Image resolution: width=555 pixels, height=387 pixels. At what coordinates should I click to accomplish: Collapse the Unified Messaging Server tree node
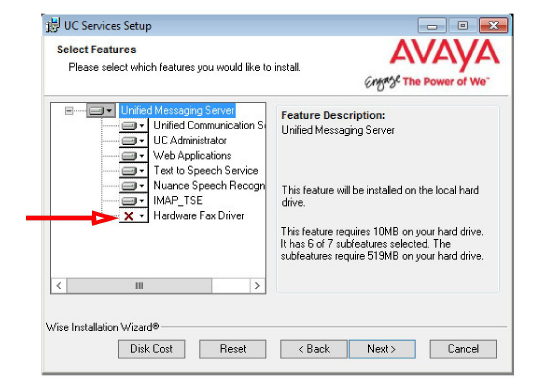pos(69,111)
